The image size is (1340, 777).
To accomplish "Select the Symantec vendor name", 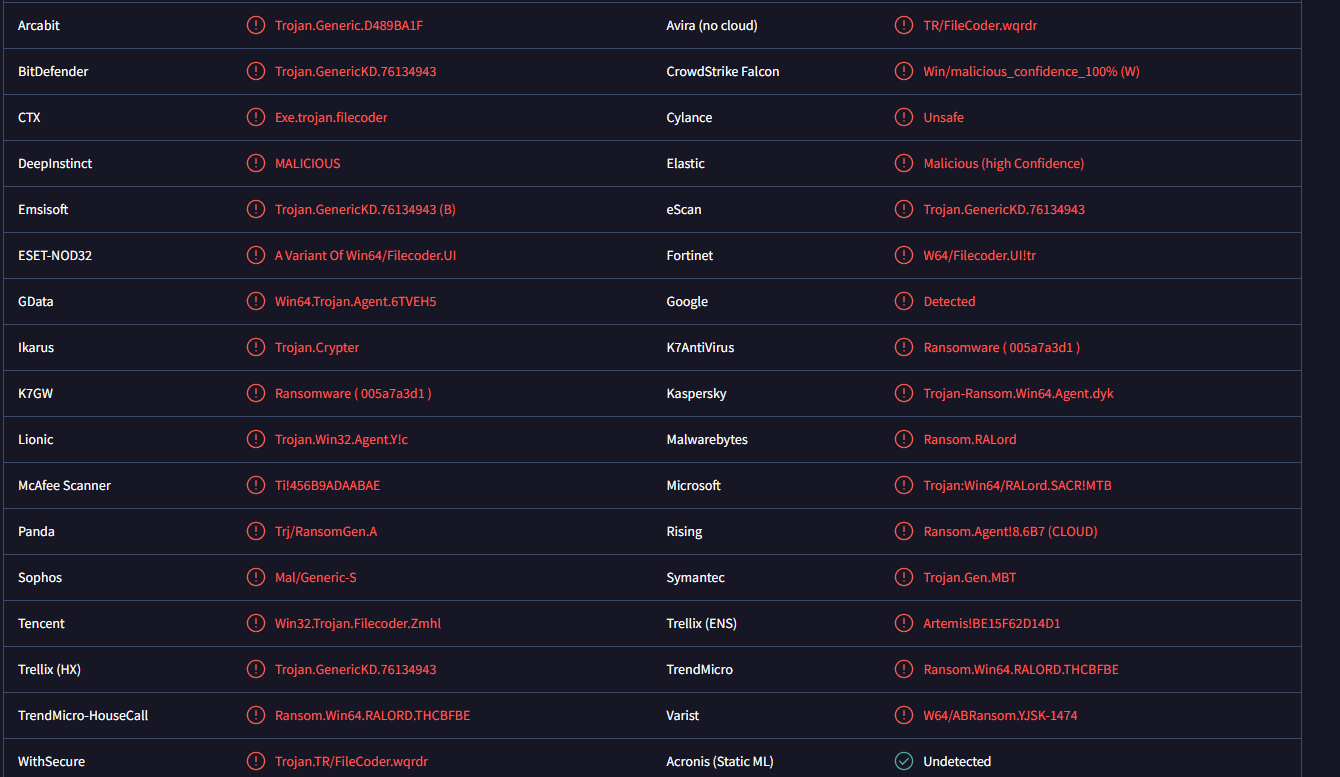I will (696, 577).
